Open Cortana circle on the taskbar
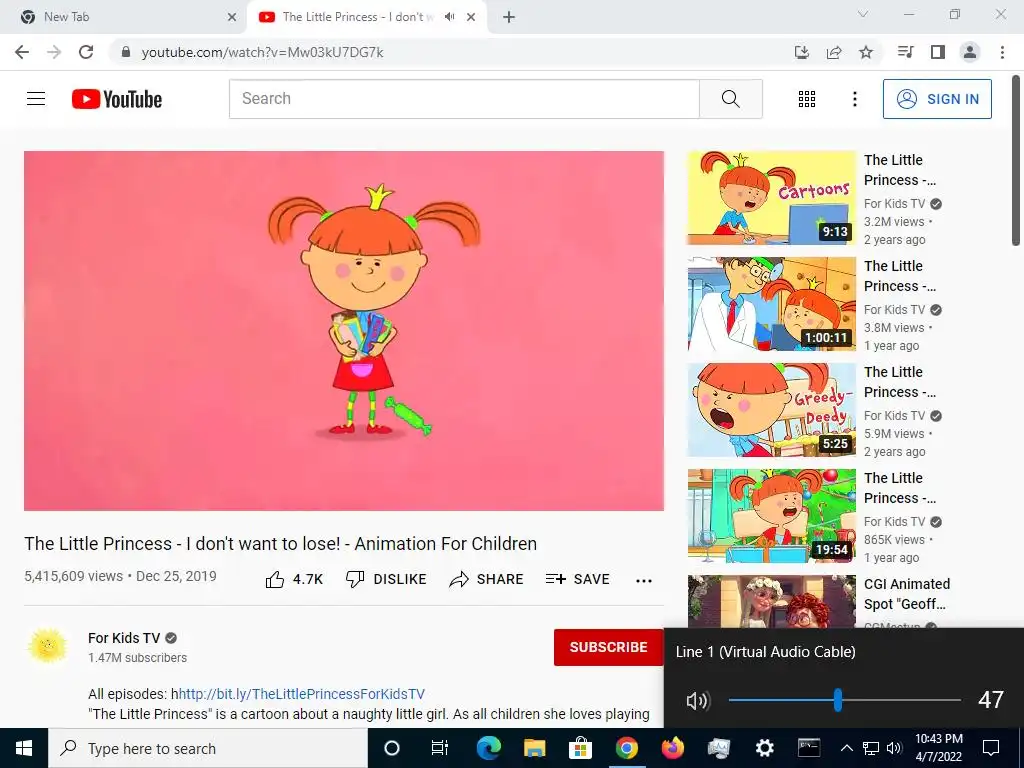The image size is (1024, 768). (x=391, y=748)
